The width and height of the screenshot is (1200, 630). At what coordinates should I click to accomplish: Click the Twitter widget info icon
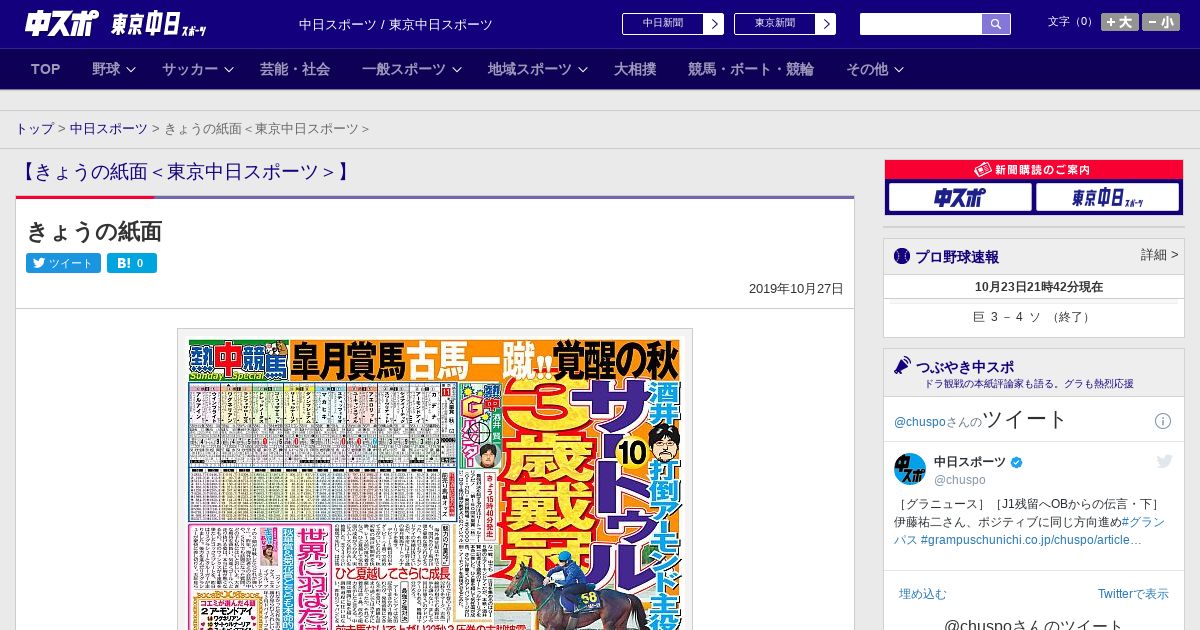point(1163,421)
